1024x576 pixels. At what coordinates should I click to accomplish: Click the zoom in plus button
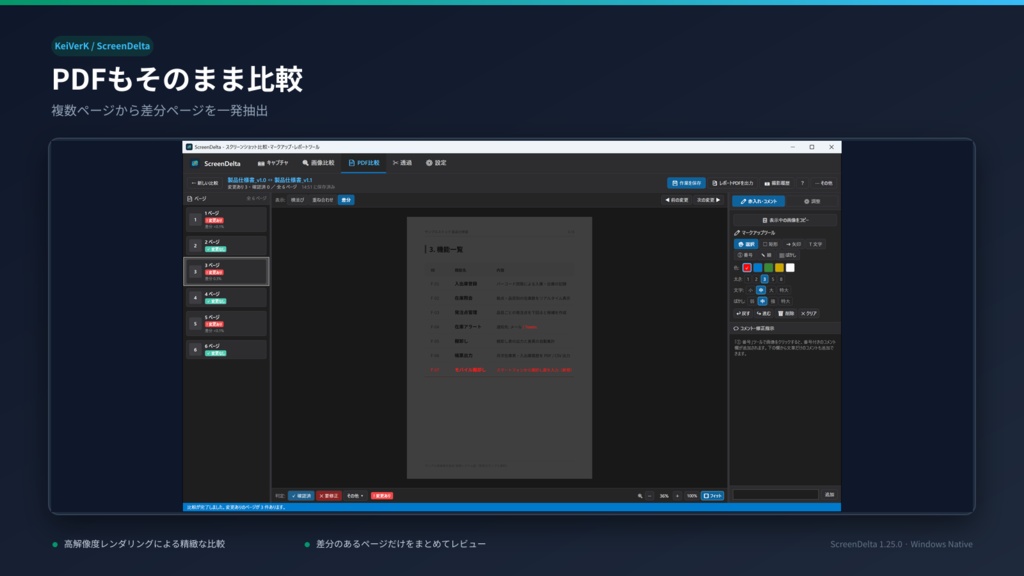[677, 496]
